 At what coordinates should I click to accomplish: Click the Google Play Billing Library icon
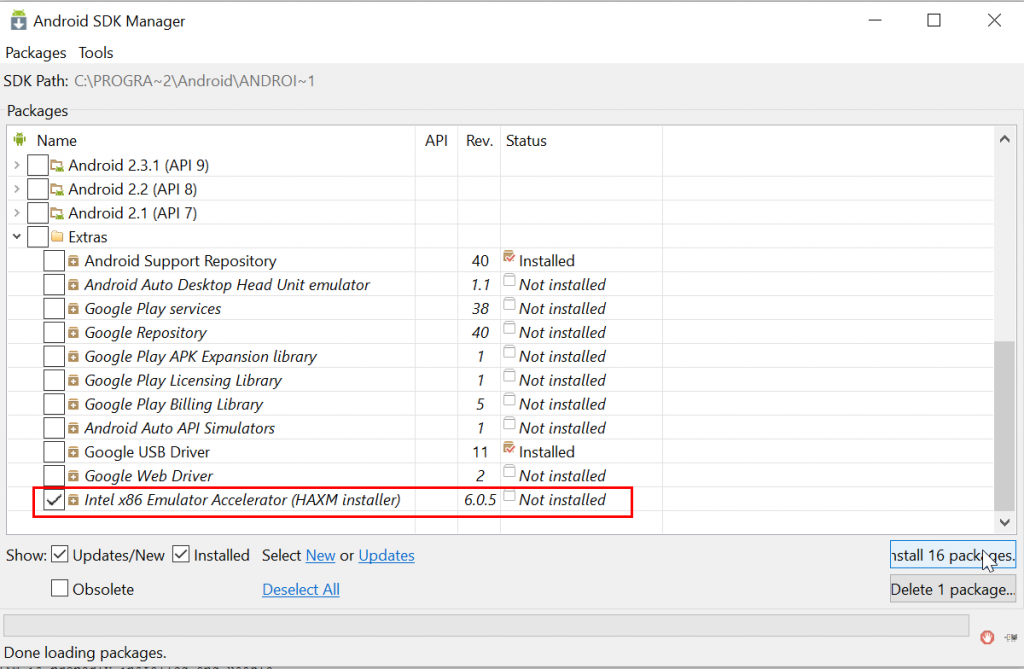point(73,404)
